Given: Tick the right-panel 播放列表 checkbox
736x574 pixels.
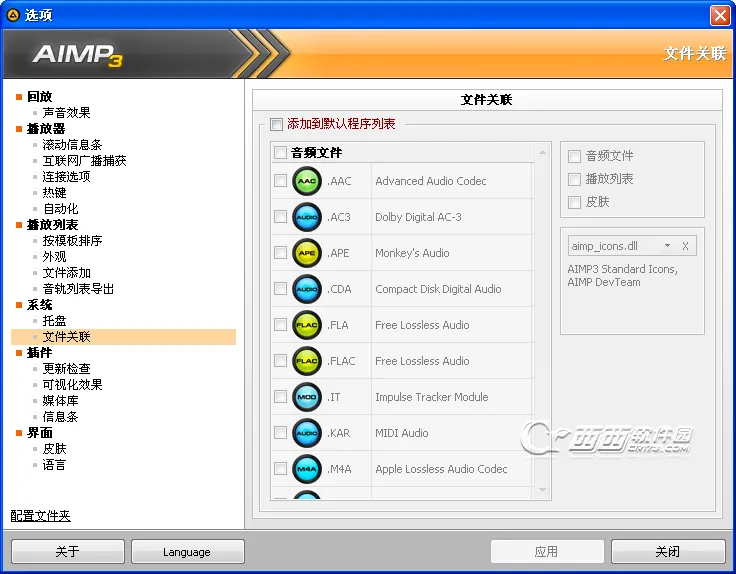Looking at the screenshot, I should tap(574, 179).
